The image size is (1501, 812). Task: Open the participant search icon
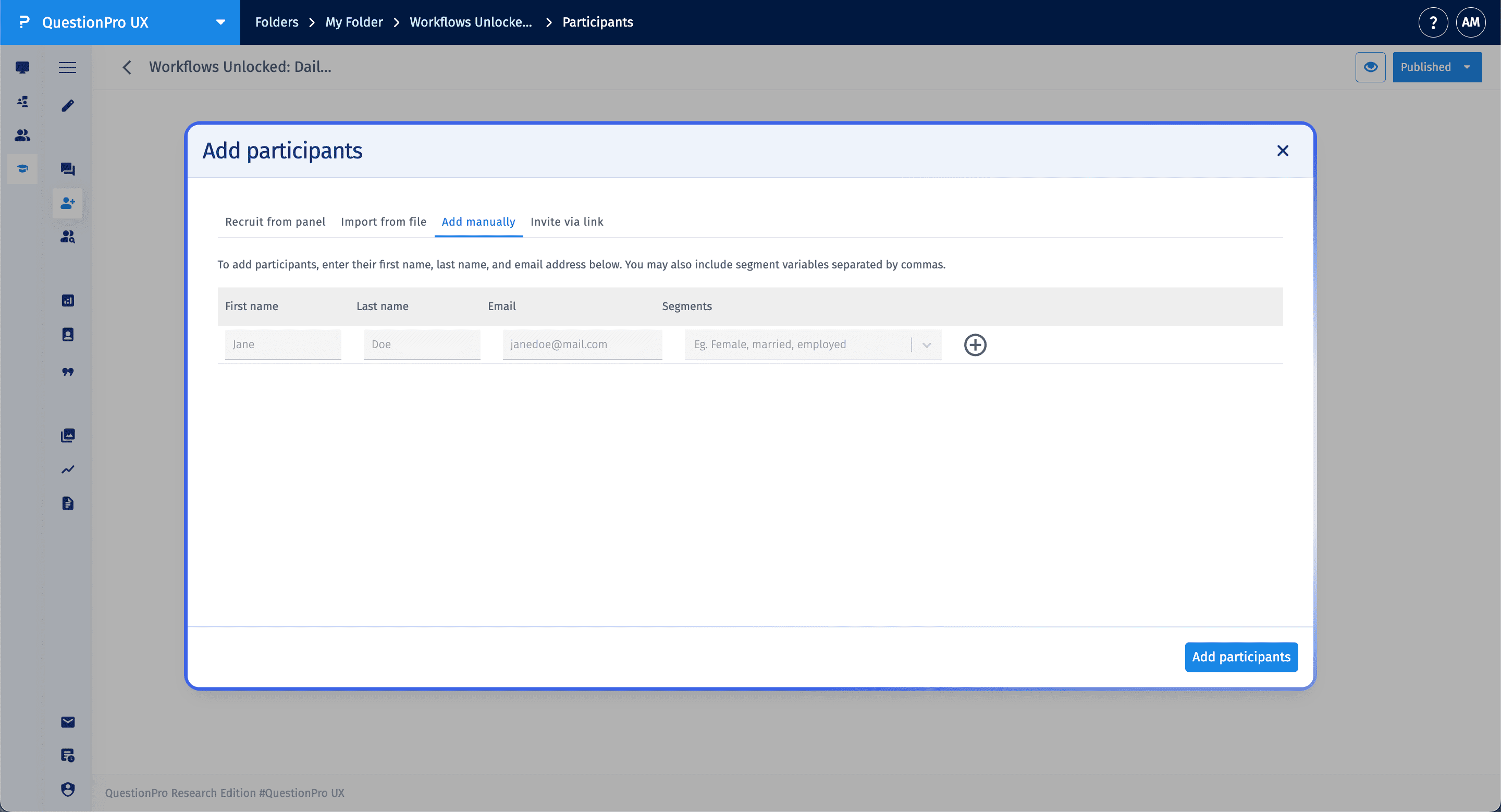(x=68, y=237)
